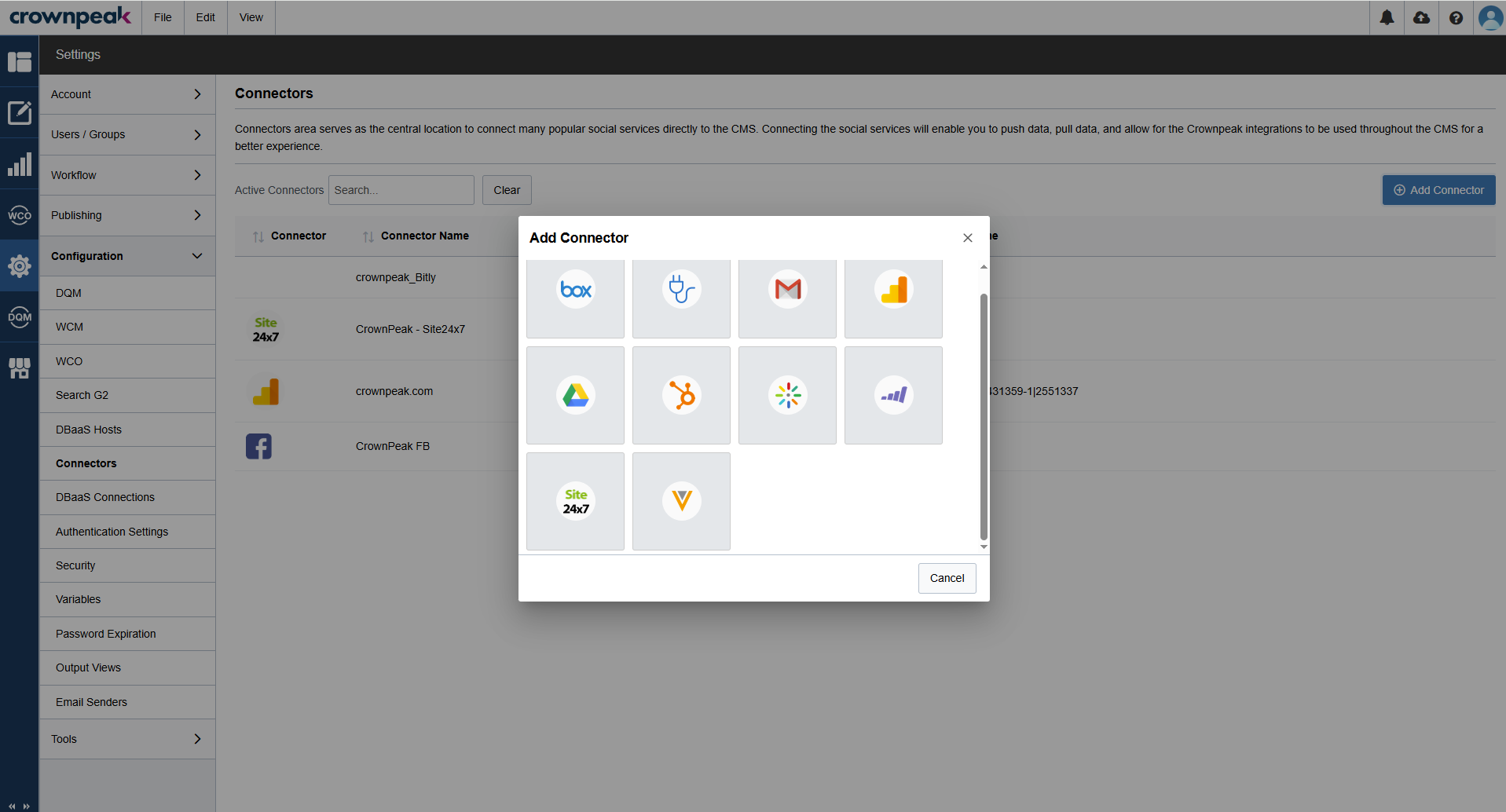Choose the Google Drive connector tile
Image resolution: width=1506 pixels, height=812 pixels.
click(575, 395)
